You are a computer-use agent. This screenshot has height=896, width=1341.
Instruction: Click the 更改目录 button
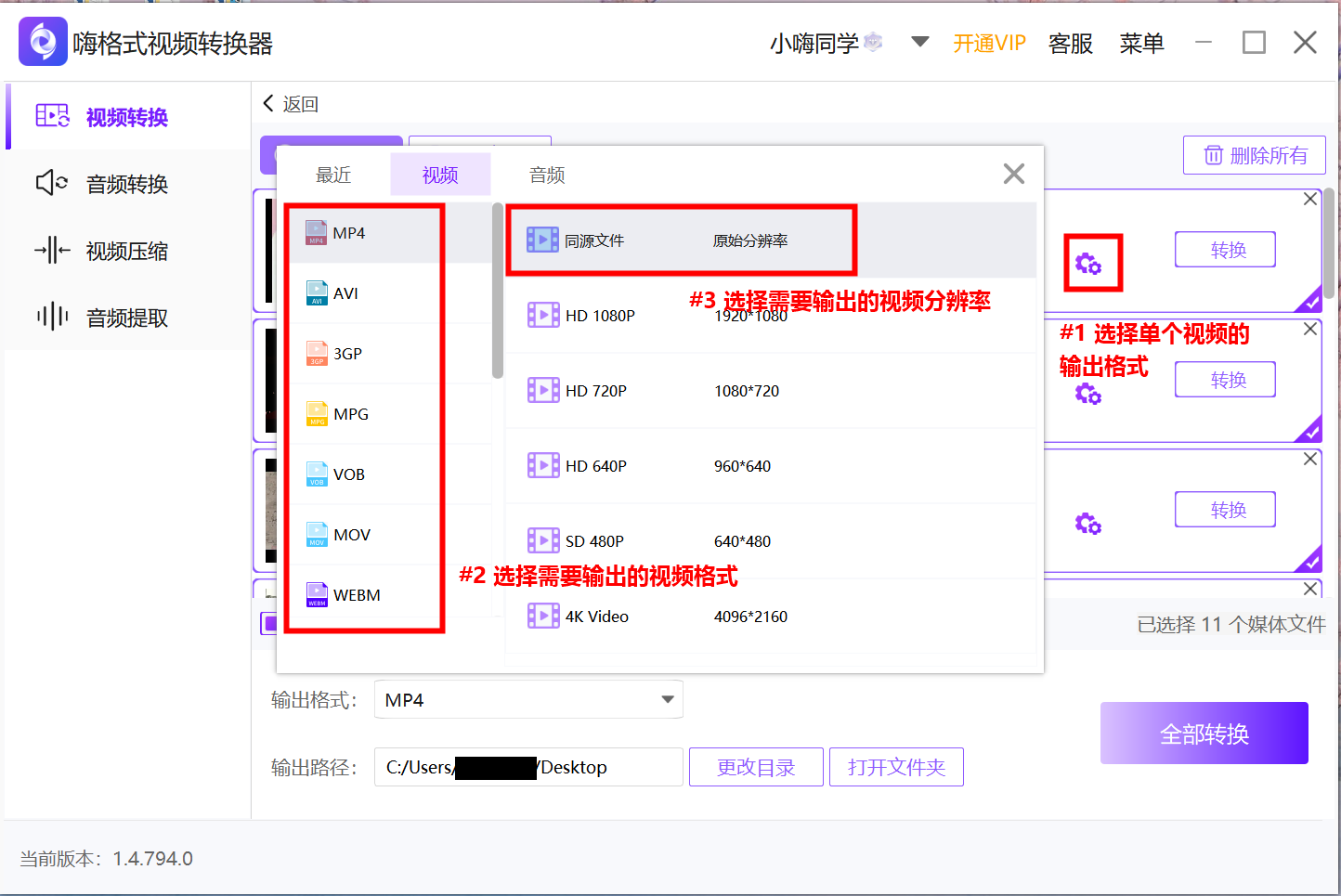[756, 767]
